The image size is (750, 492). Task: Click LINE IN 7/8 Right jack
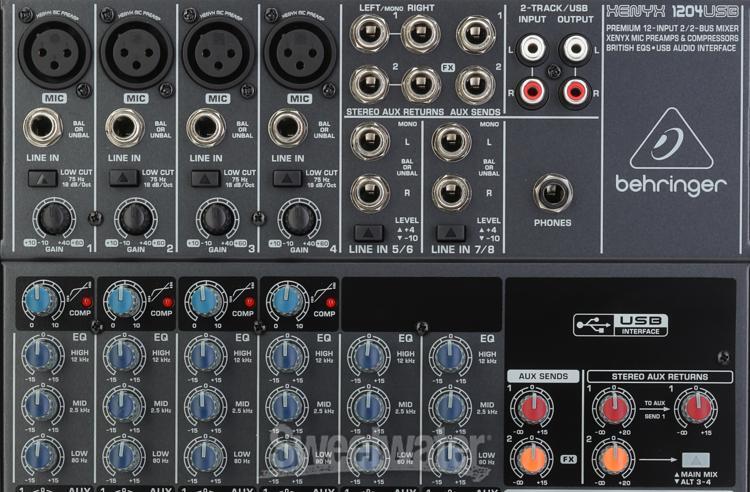point(452,193)
